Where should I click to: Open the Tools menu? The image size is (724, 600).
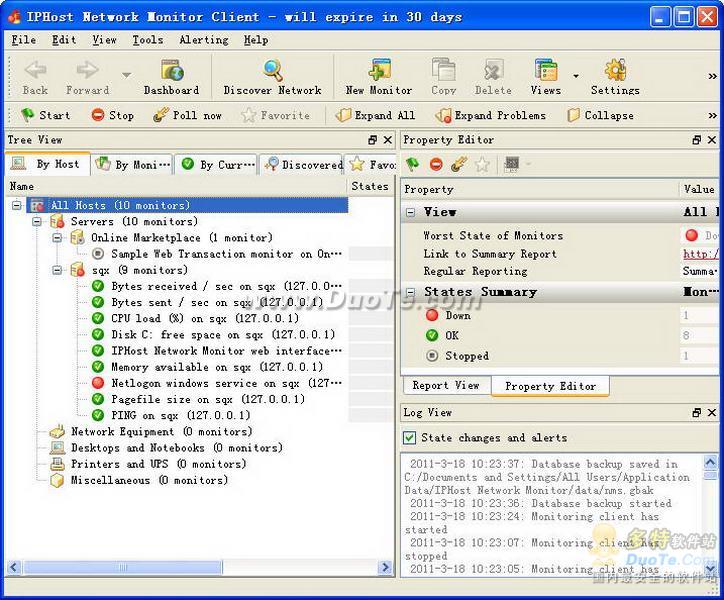(148, 40)
